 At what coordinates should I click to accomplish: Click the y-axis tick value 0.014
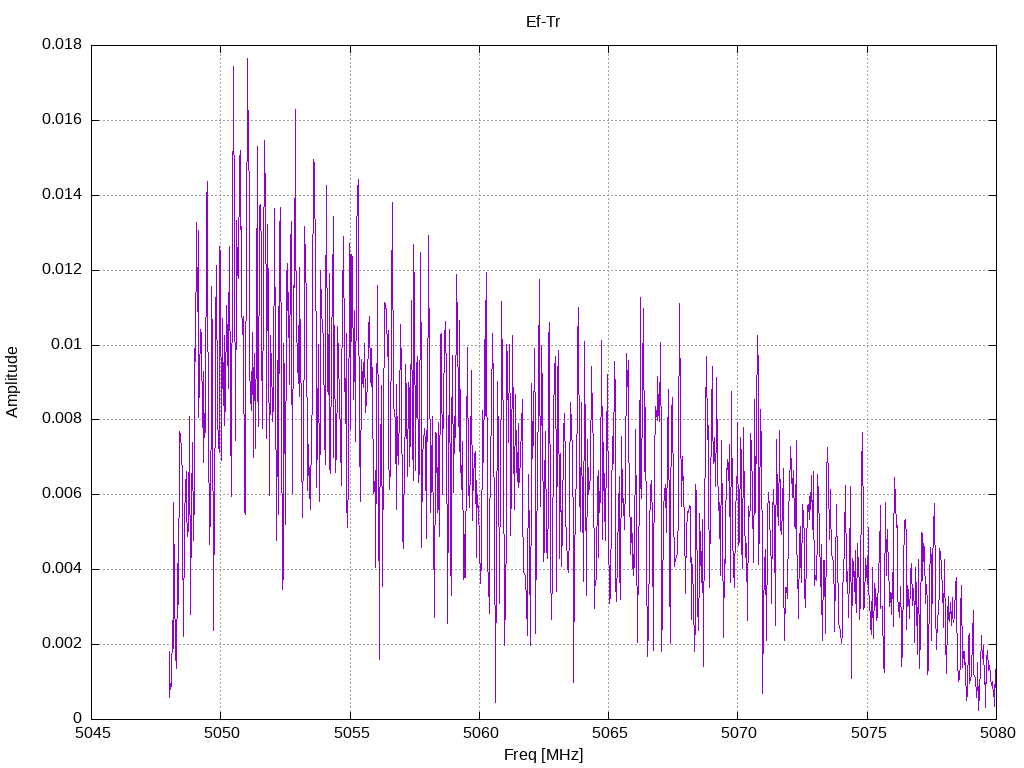tap(62, 195)
